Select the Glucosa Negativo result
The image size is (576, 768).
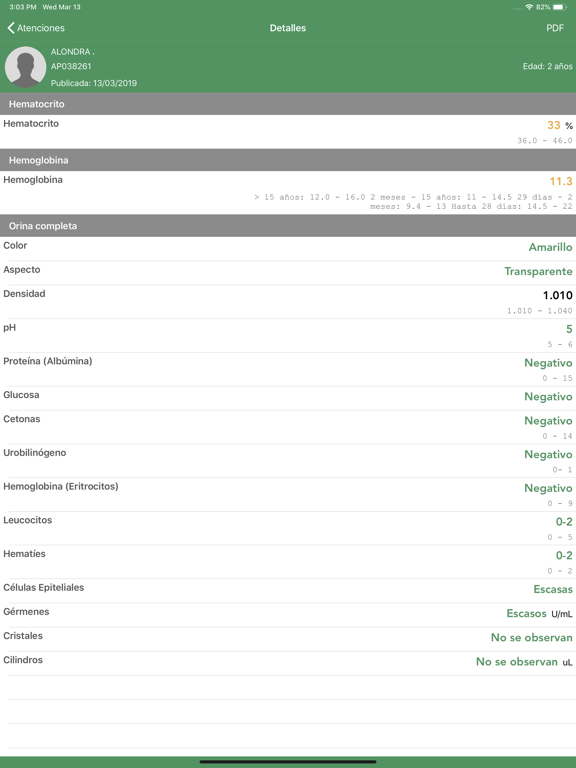click(548, 397)
